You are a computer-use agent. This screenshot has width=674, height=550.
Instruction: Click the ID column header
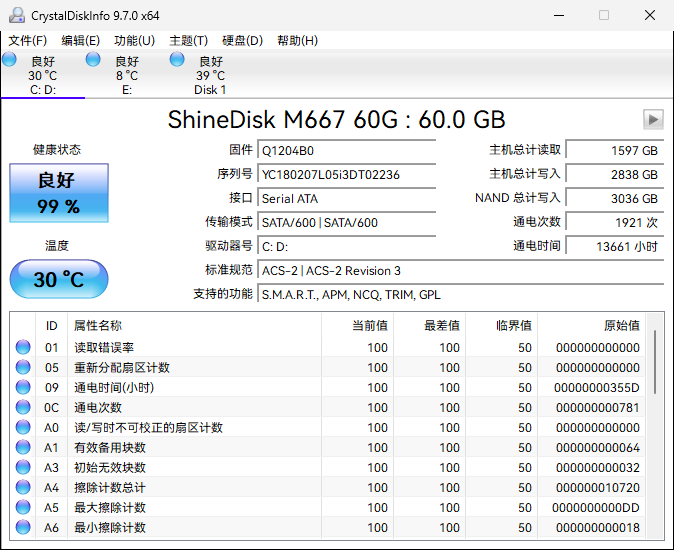51,326
